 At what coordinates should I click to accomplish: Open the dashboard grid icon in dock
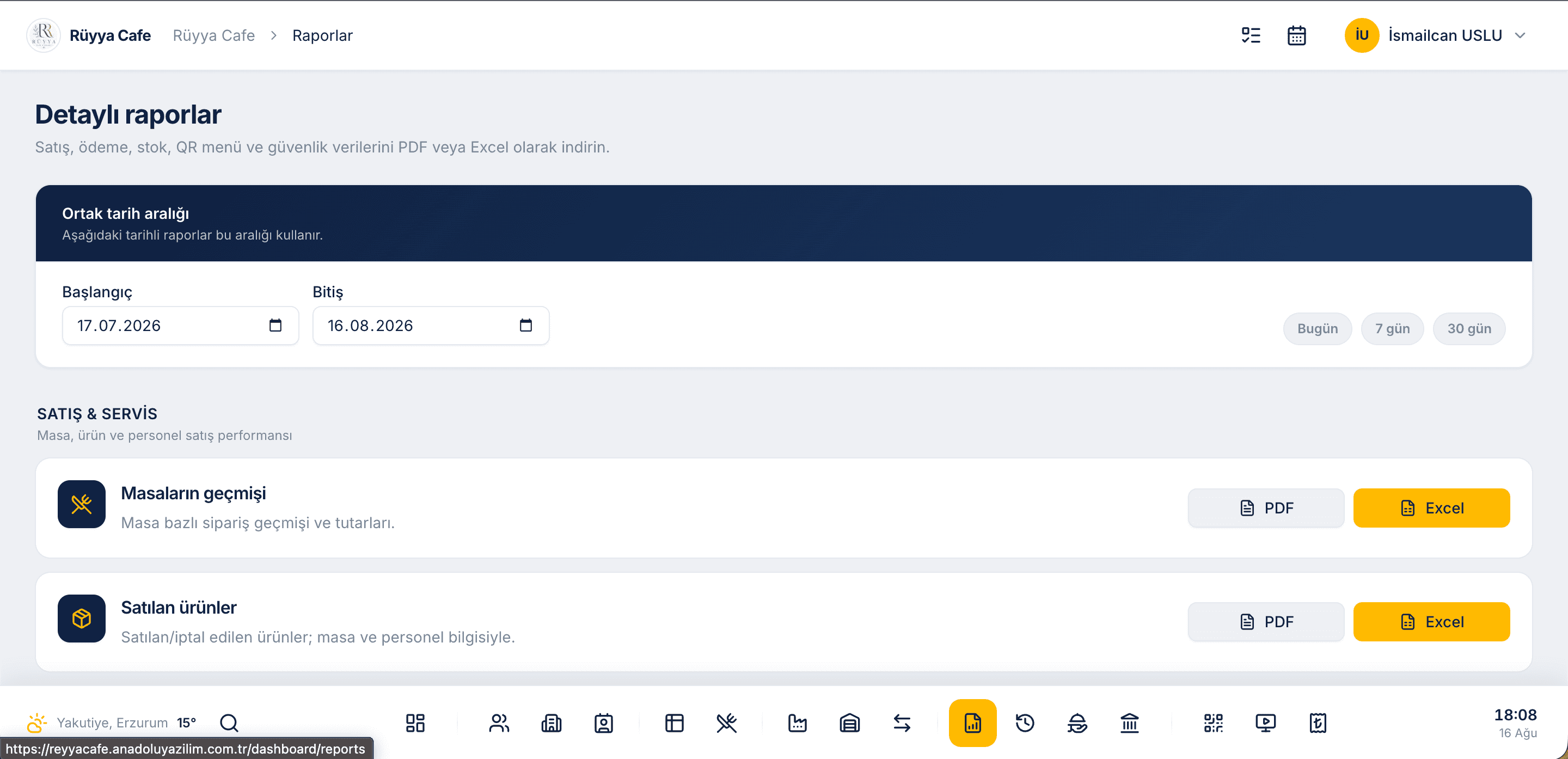pyautogui.click(x=415, y=723)
